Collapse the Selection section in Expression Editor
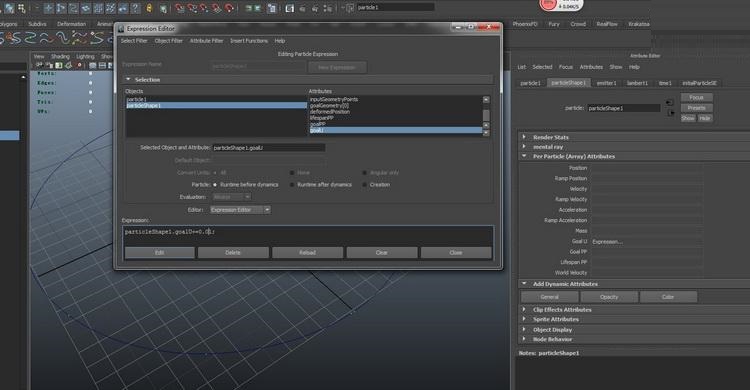750x390 pixels. click(x=128, y=79)
